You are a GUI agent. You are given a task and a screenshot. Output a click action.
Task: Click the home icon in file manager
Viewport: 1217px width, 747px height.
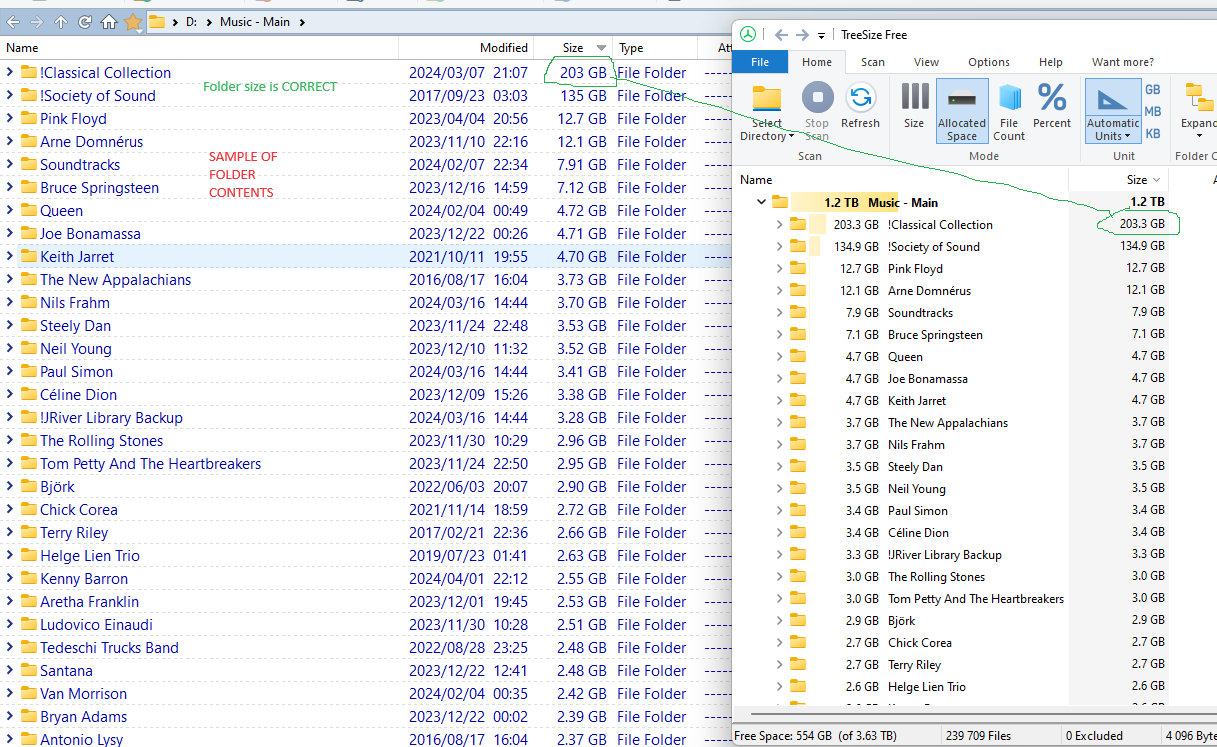[x=109, y=21]
